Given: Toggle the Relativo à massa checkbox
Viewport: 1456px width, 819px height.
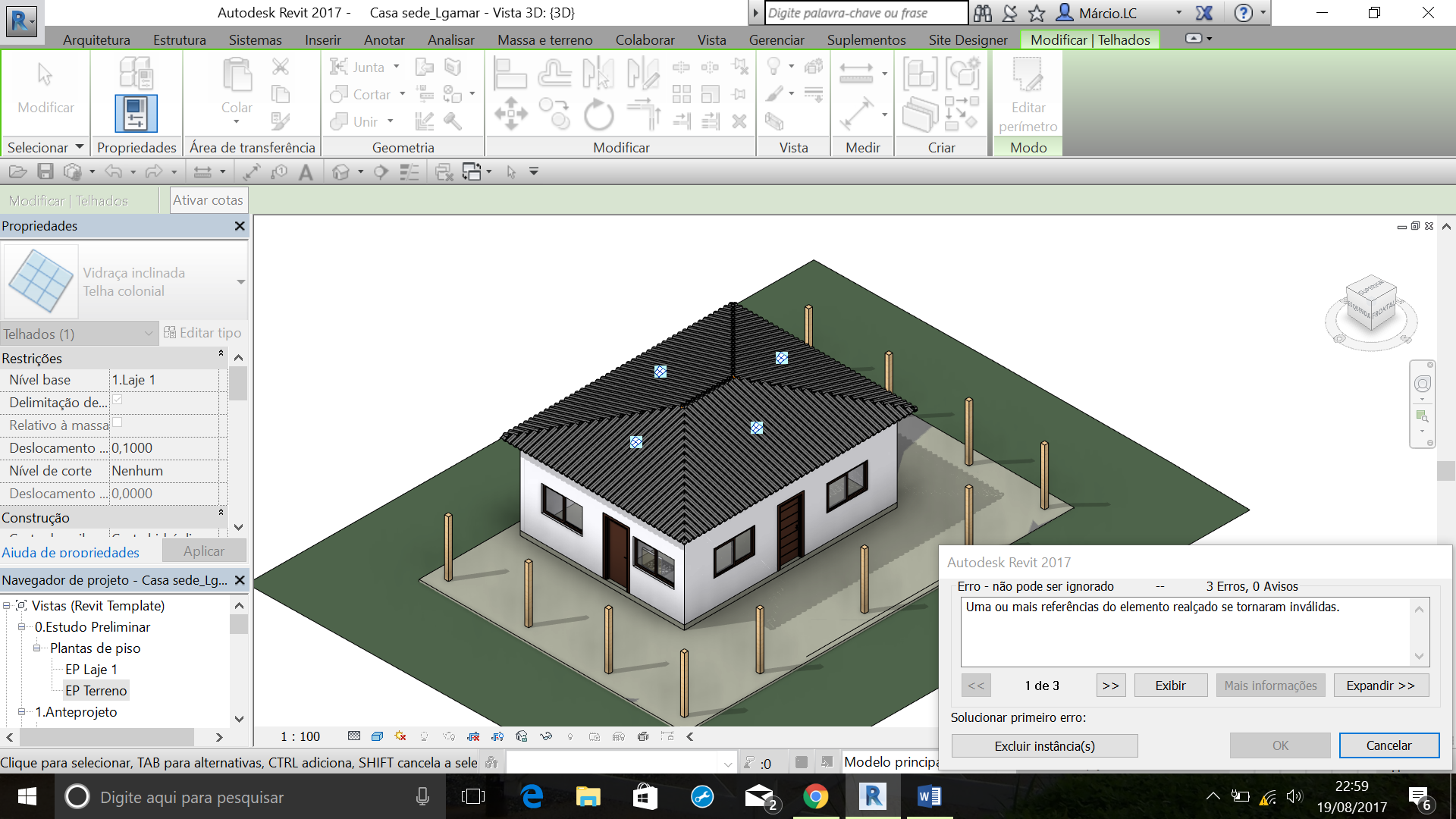Looking at the screenshot, I should point(118,423).
